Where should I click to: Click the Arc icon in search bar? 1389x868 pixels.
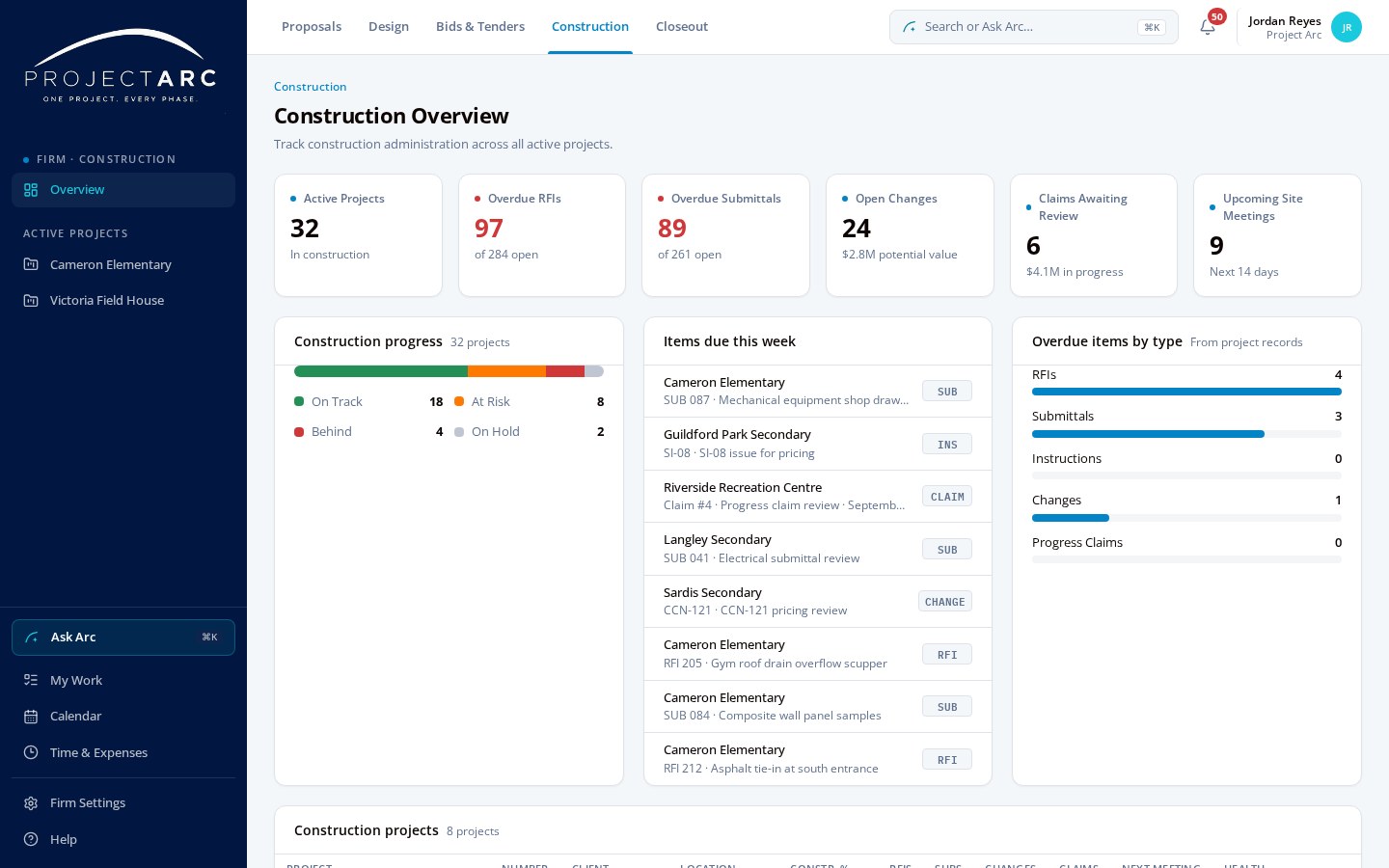point(909,27)
